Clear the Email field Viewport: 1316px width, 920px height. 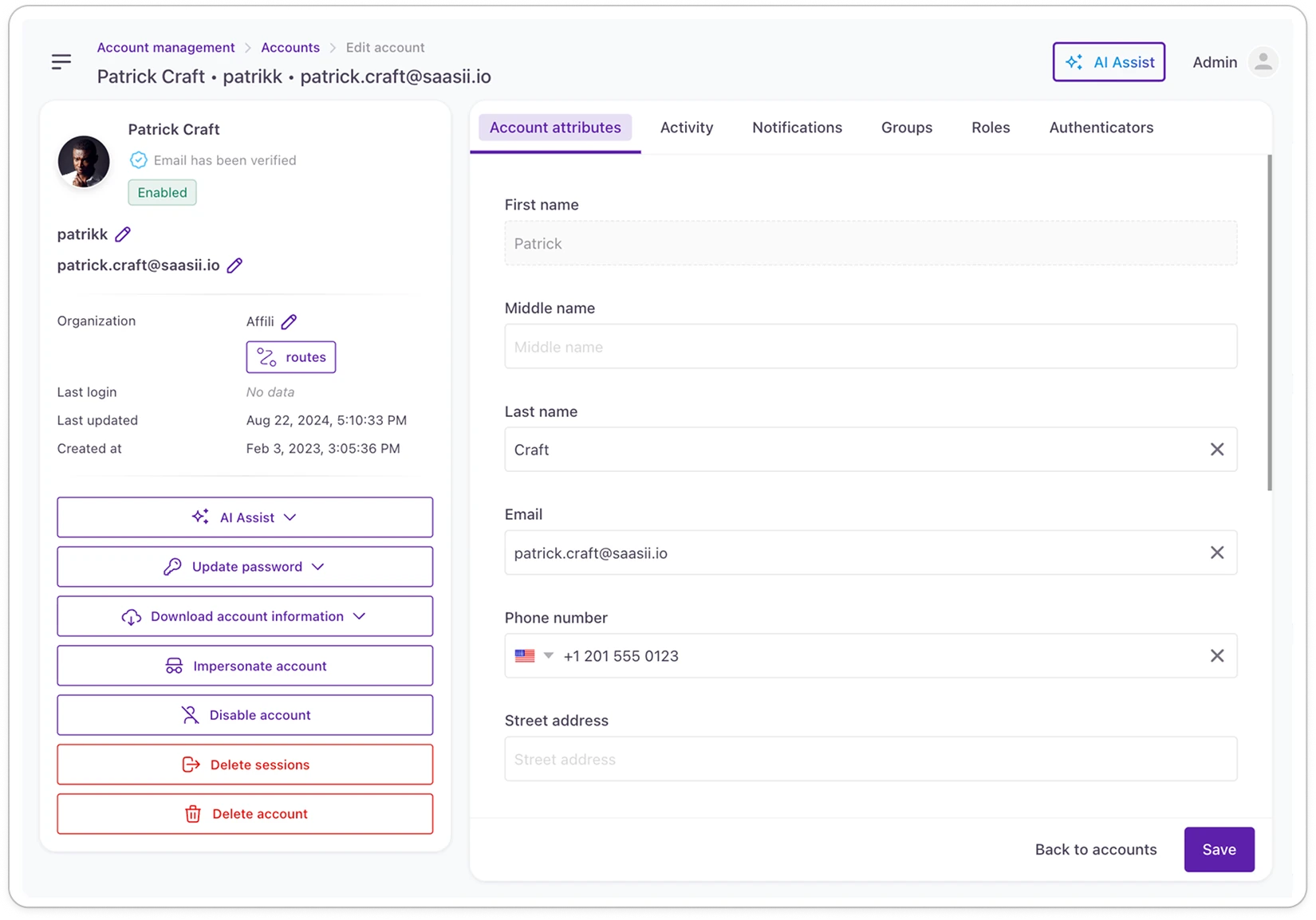(1216, 552)
